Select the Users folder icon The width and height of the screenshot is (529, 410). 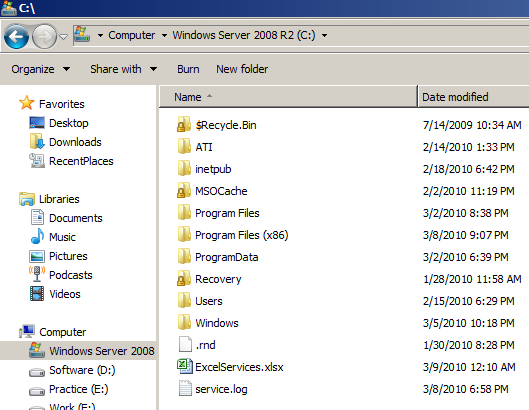pos(184,300)
